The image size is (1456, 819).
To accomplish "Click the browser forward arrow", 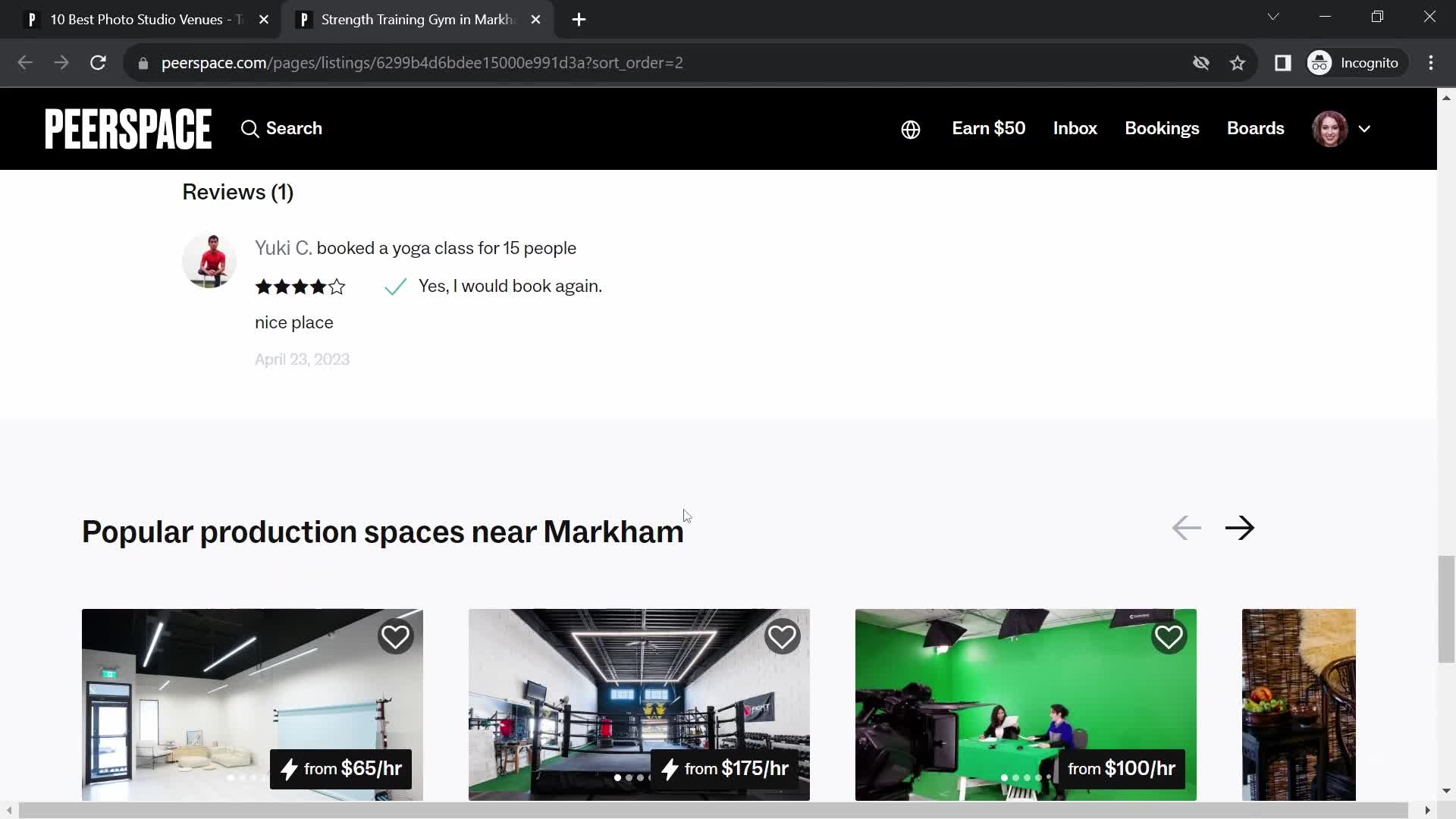I will point(61,63).
